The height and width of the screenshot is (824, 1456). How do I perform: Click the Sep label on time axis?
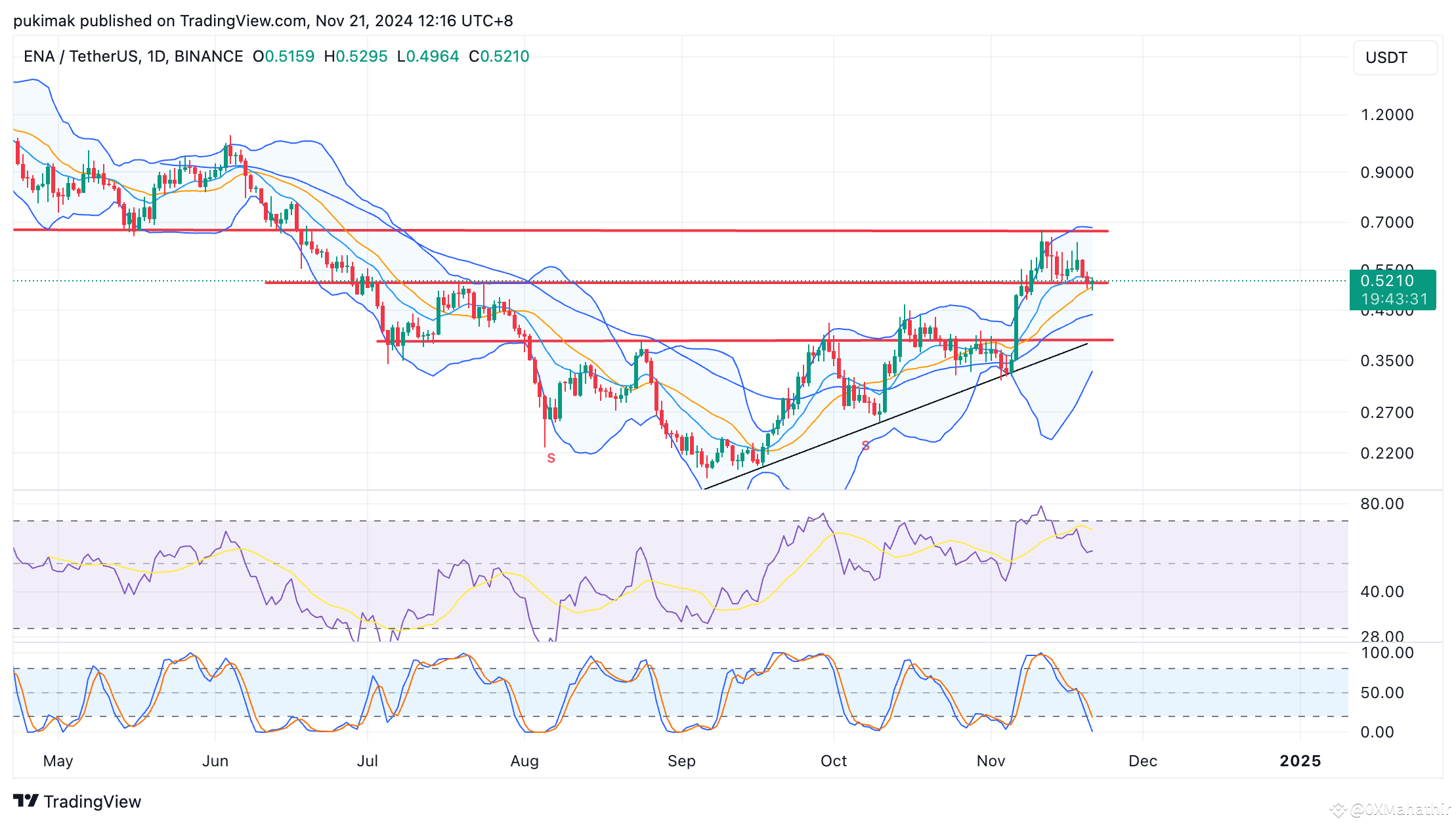[681, 761]
